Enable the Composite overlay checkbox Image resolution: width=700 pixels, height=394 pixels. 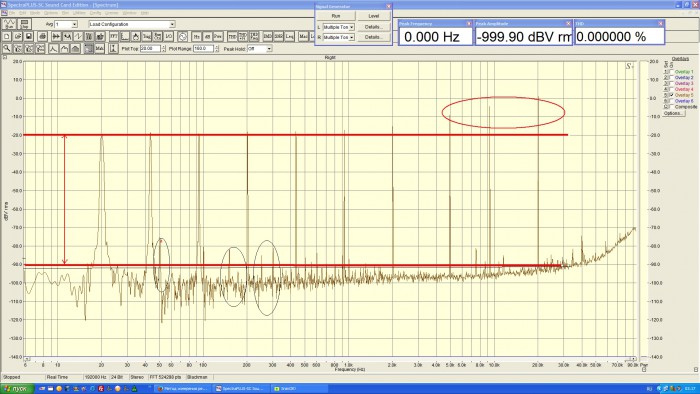point(672,107)
